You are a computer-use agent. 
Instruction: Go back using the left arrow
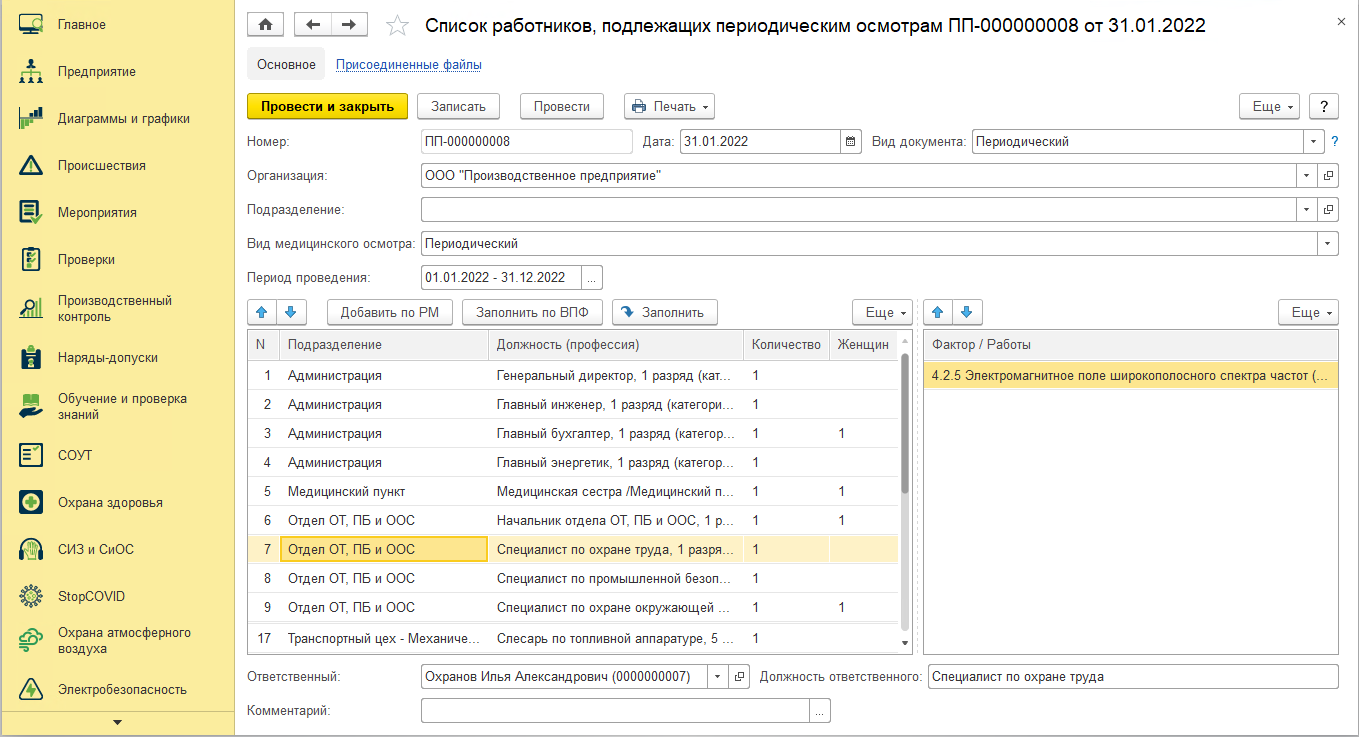point(313,25)
